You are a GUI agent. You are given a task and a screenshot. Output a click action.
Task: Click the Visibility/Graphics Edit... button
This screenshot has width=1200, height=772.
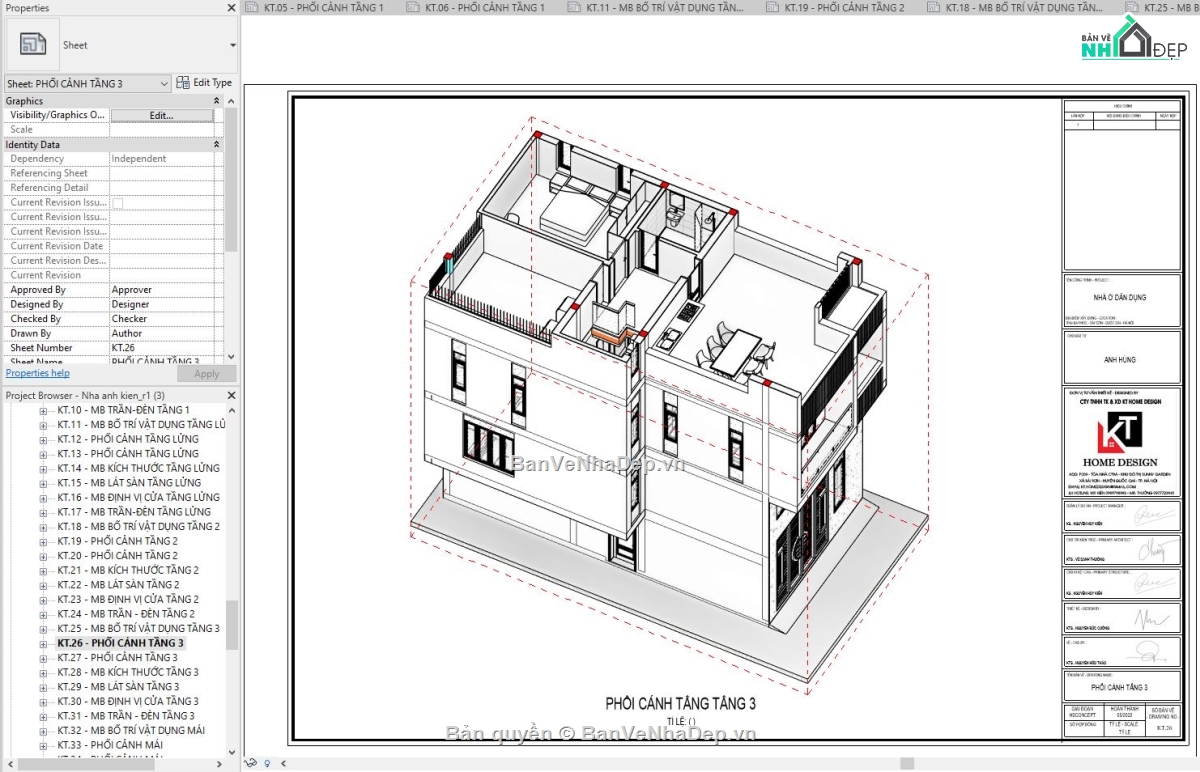[x=161, y=115]
